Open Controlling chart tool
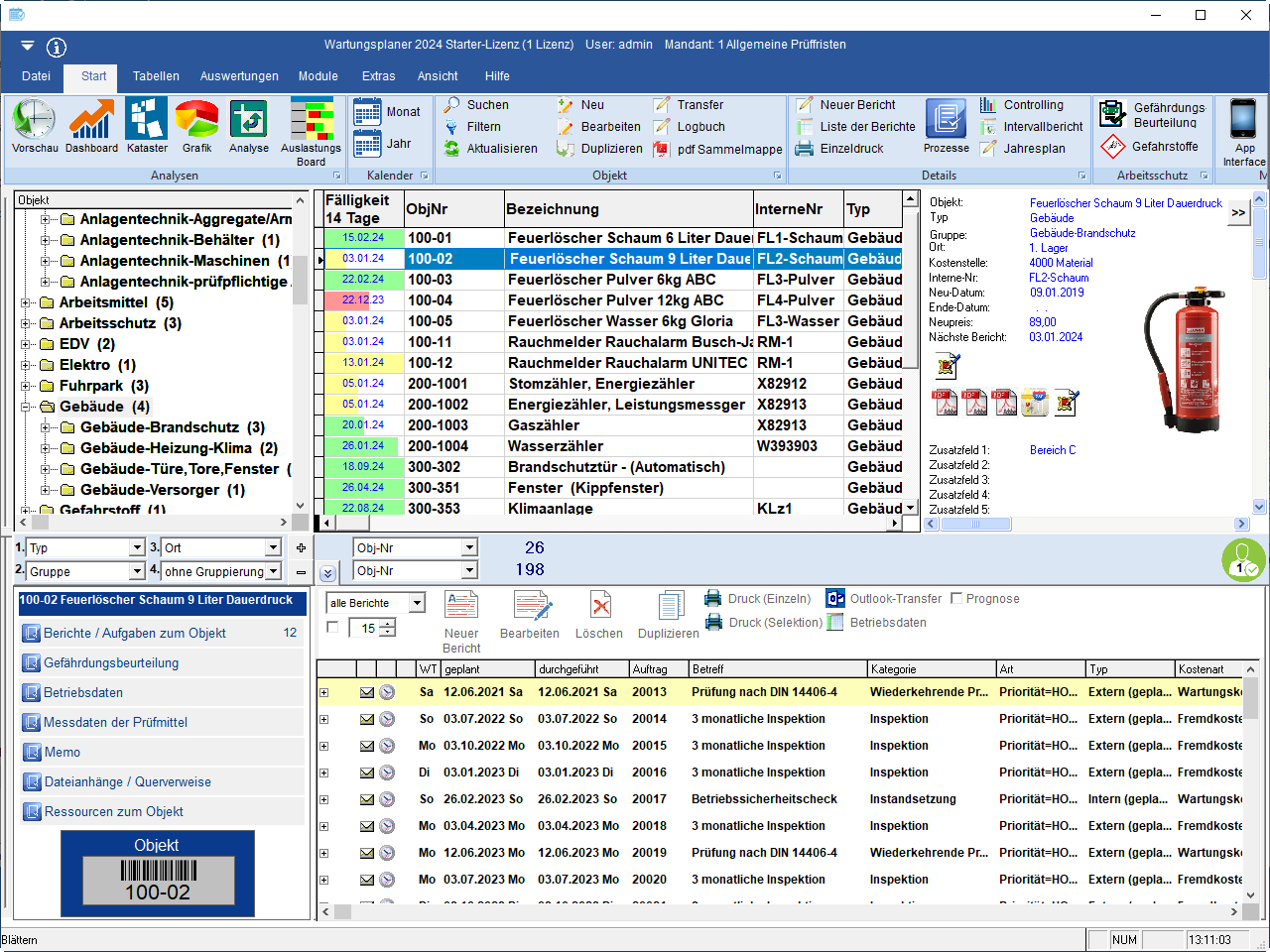 (1021, 104)
